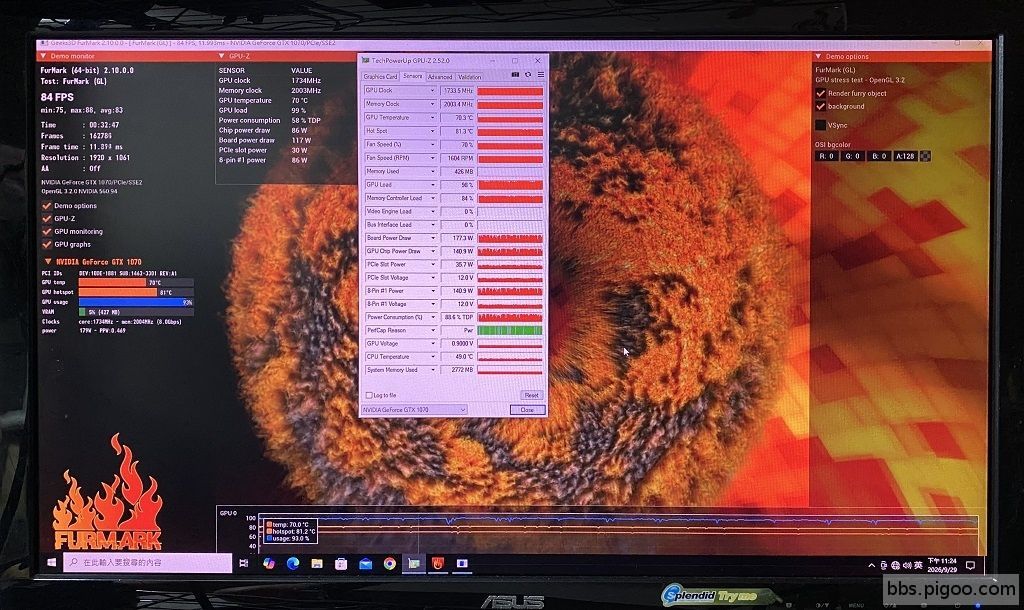Open Google Chrome from the taskbar
Screen dimensions: 1024x610
(390, 563)
